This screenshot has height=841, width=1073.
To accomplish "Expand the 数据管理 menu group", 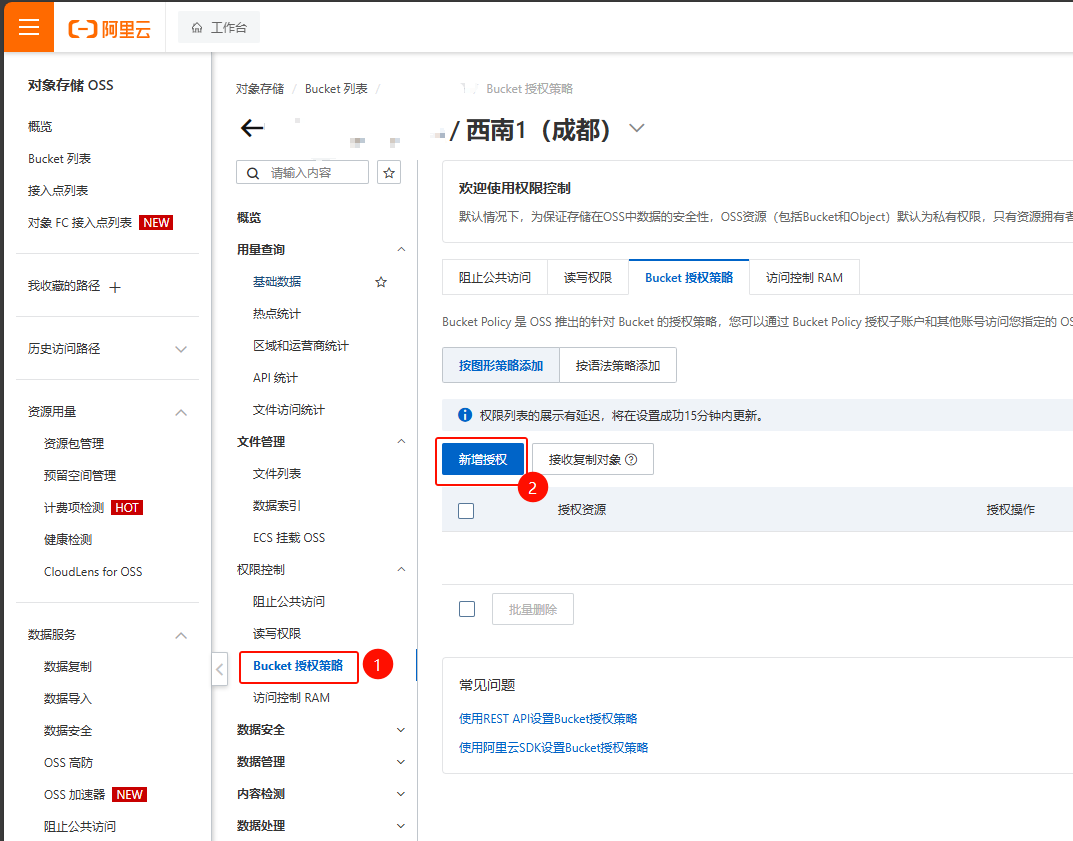I will (401, 762).
